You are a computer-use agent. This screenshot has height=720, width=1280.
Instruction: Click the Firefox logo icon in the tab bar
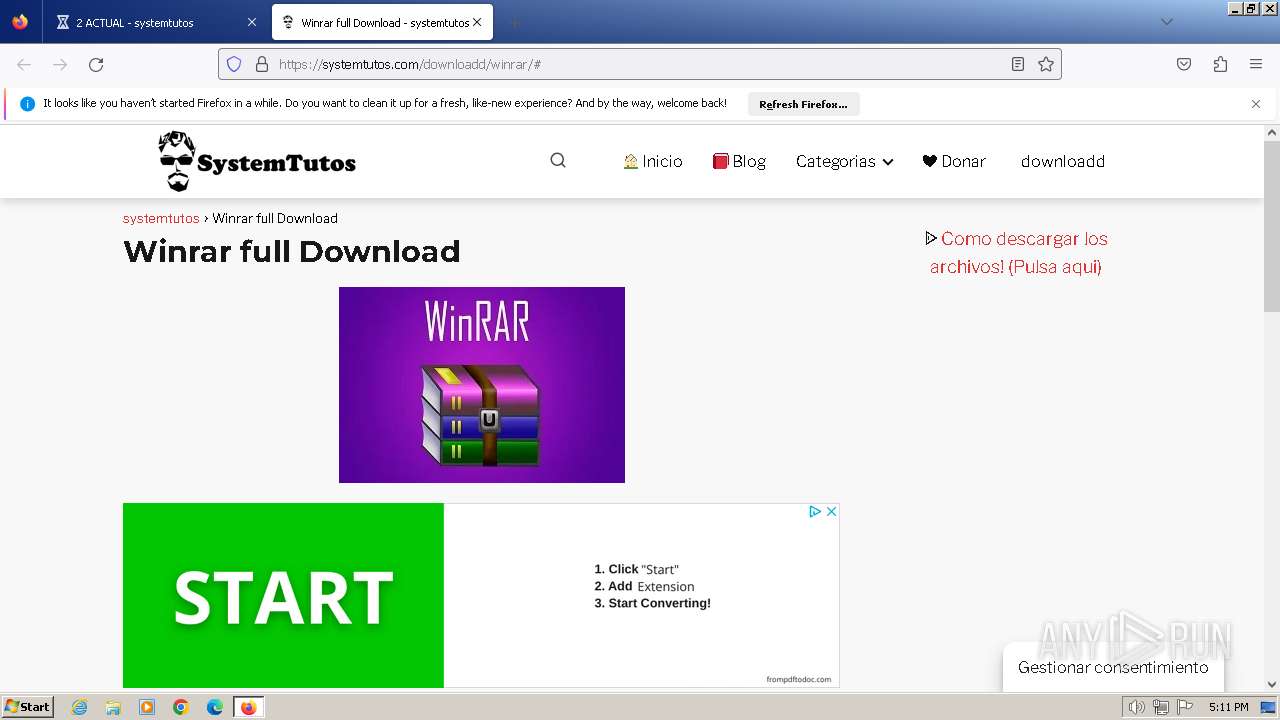pos(20,22)
